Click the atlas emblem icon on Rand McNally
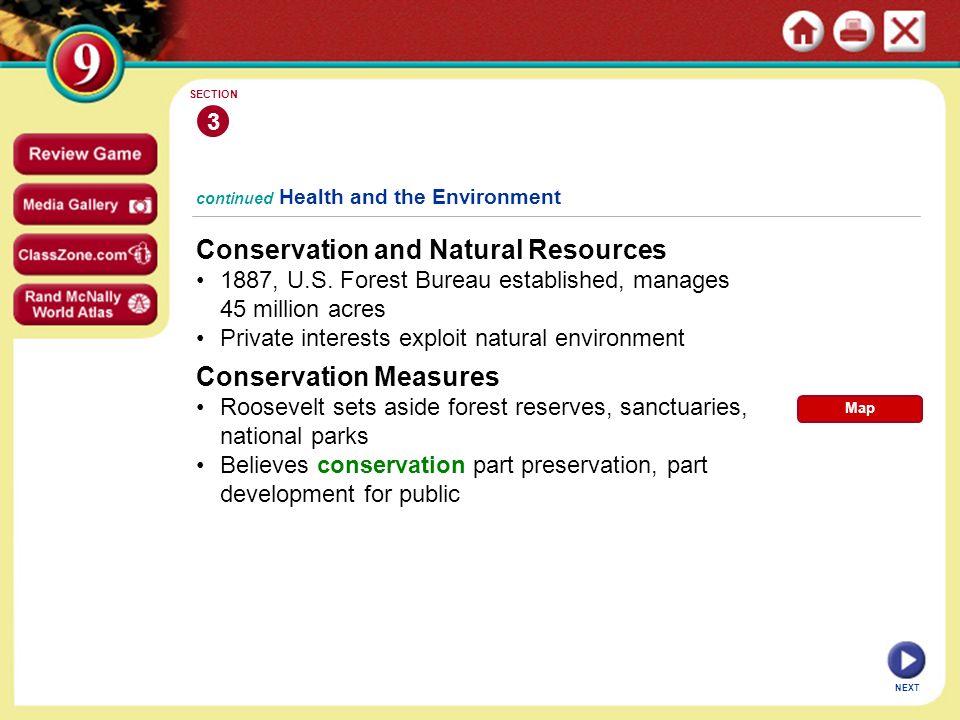 click(139, 304)
